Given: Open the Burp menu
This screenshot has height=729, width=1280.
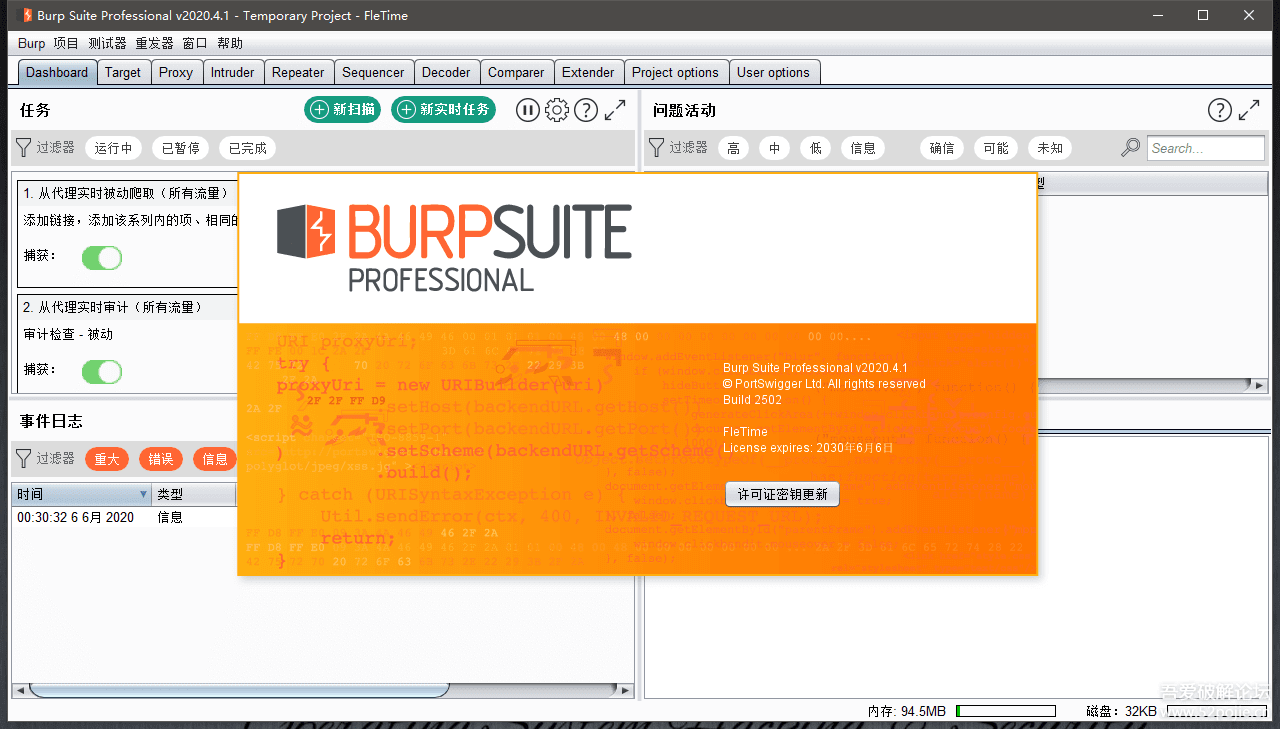Looking at the screenshot, I should click(x=32, y=43).
